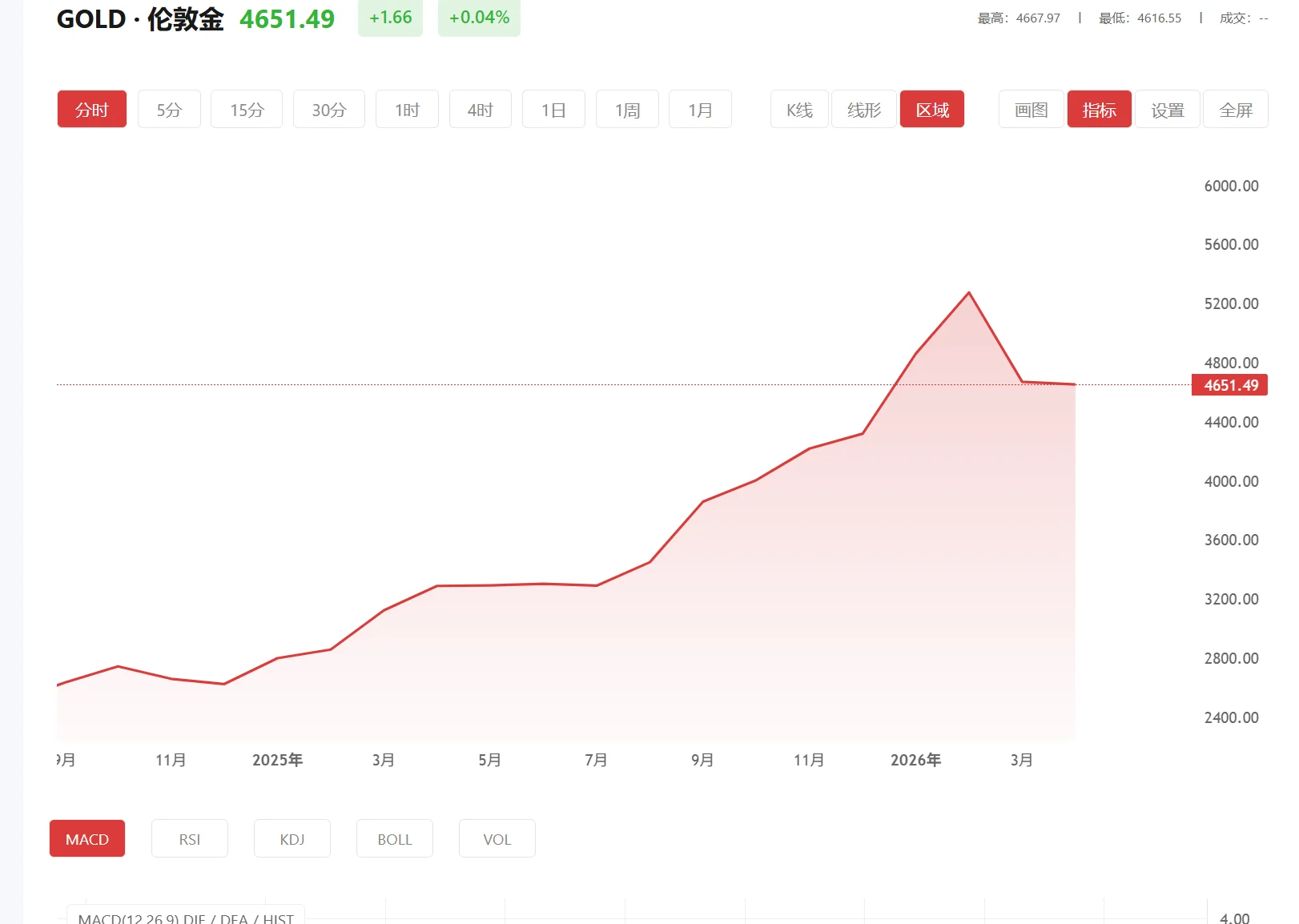The height and width of the screenshot is (924, 1299).
Task: Open the 画图 drawing tools
Action: pos(1030,109)
